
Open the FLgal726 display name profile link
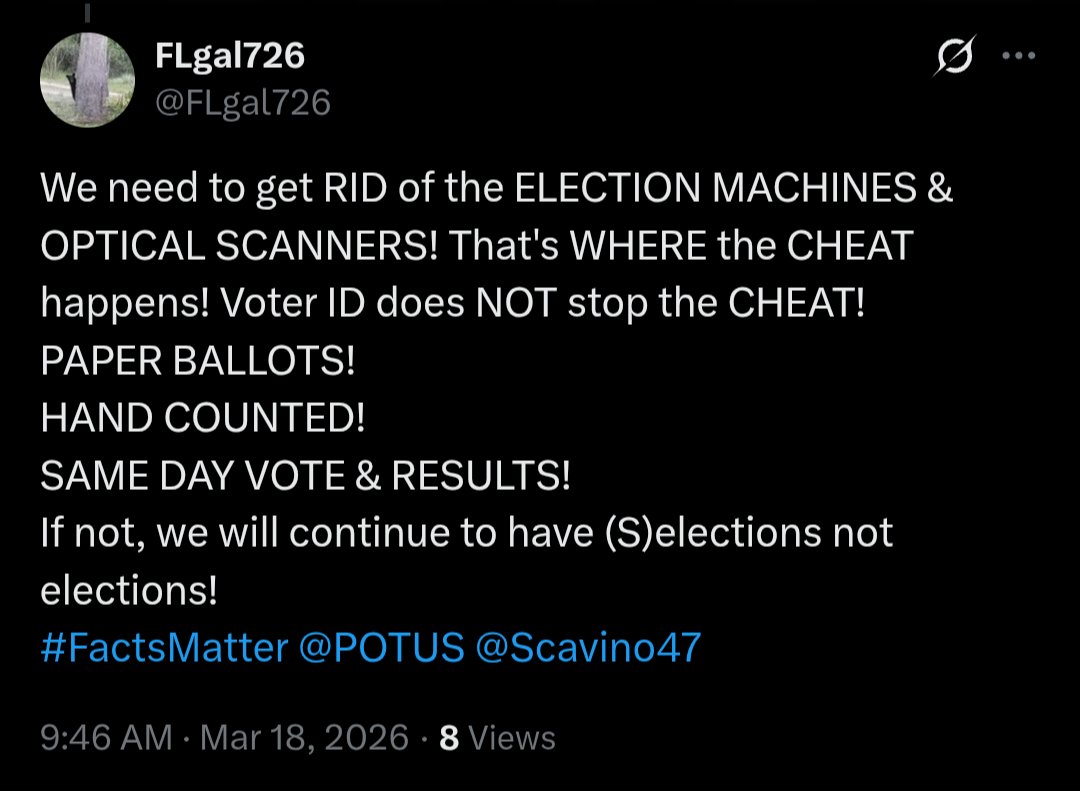coord(230,56)
